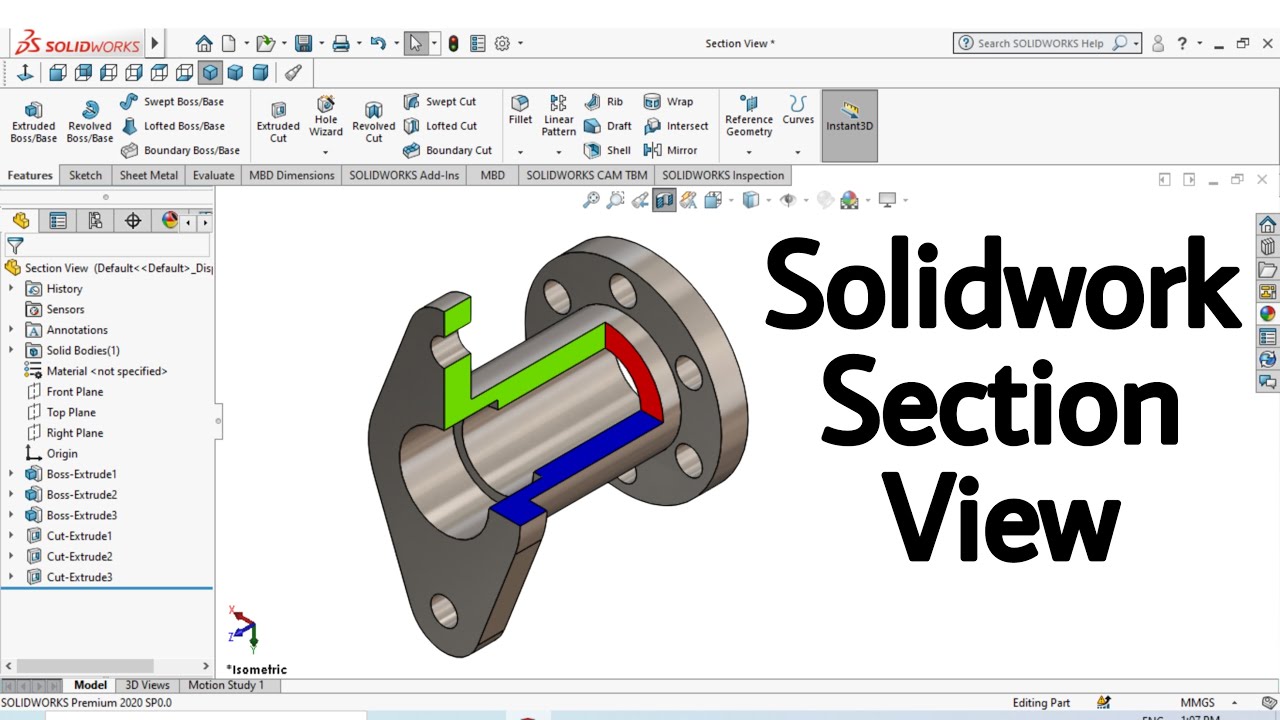Viewport: 1280px width, 720px height.
Task: Open the Fillet dropdown arrow
Action: click(x=520, y=152)
